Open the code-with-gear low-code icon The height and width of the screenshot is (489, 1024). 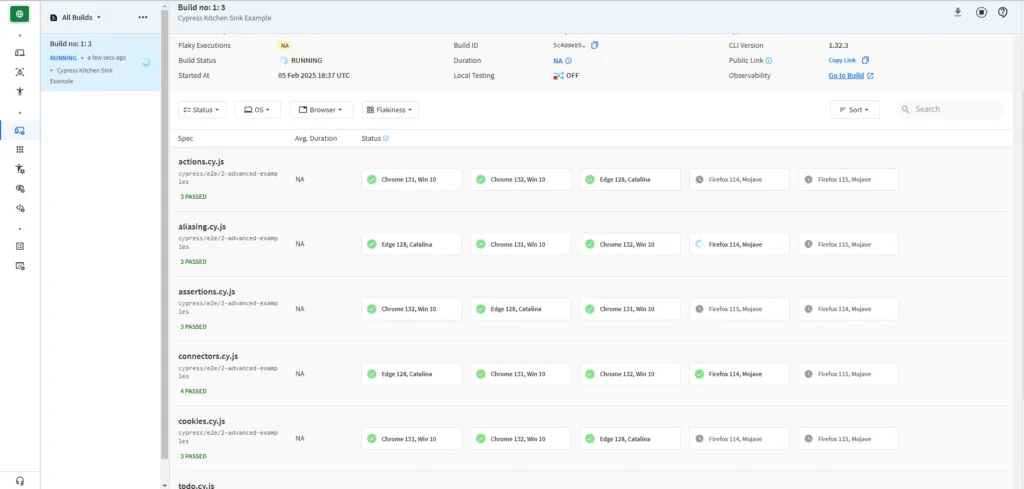point(20,208)
